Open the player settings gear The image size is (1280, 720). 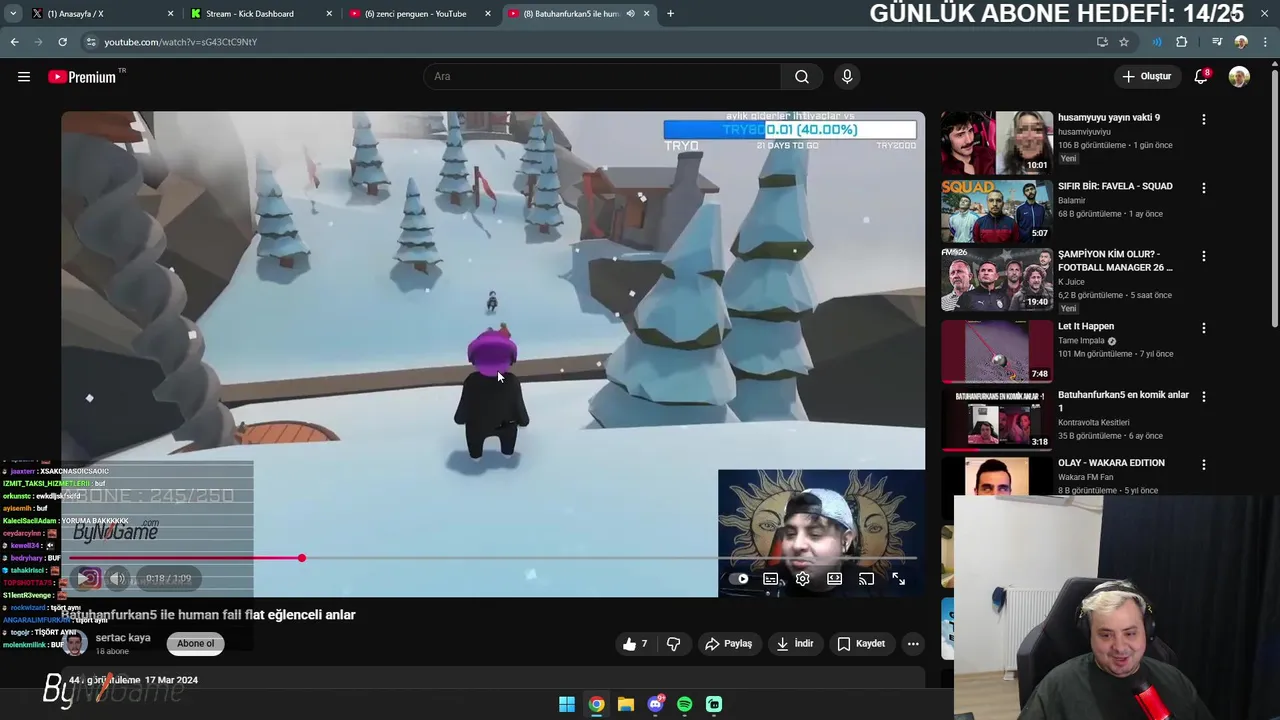(802, 579)
